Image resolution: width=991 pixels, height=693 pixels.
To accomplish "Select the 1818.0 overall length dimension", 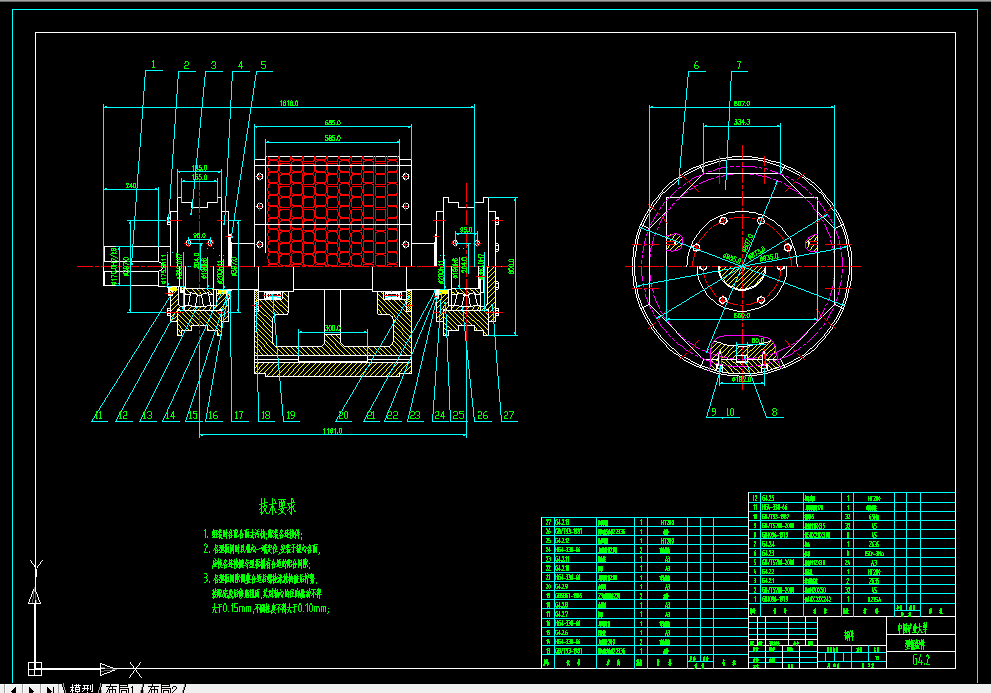I will 289,103.
